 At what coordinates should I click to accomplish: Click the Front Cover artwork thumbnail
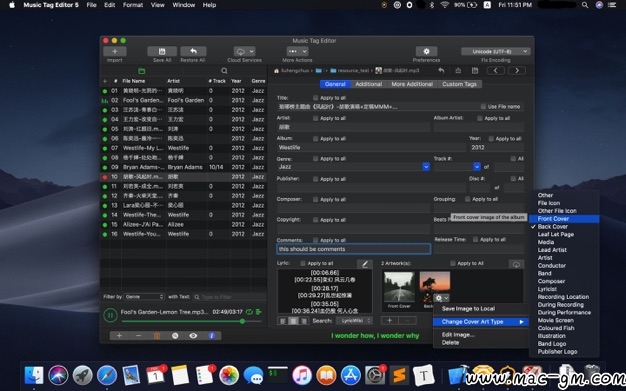(x=399, y=287)
